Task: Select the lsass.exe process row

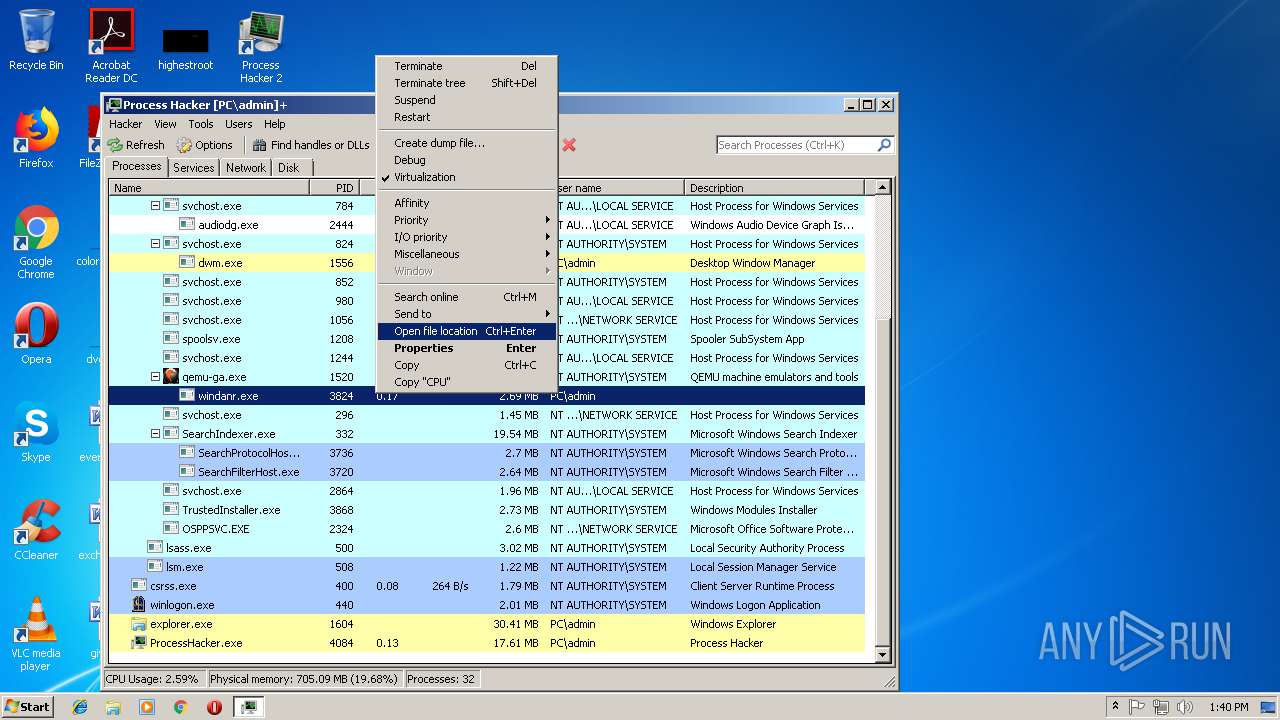Action: [487, 548]
